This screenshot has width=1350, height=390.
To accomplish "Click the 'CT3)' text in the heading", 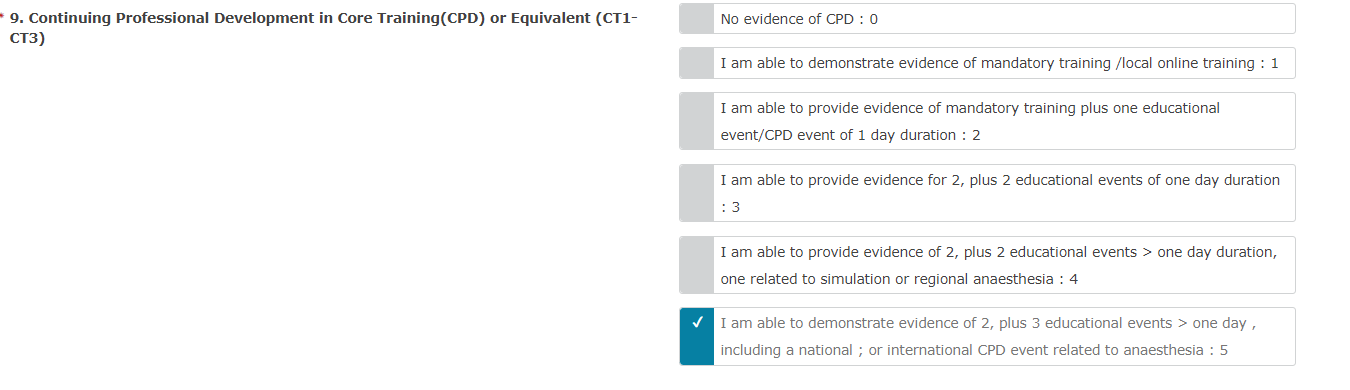I will point(27,39).
